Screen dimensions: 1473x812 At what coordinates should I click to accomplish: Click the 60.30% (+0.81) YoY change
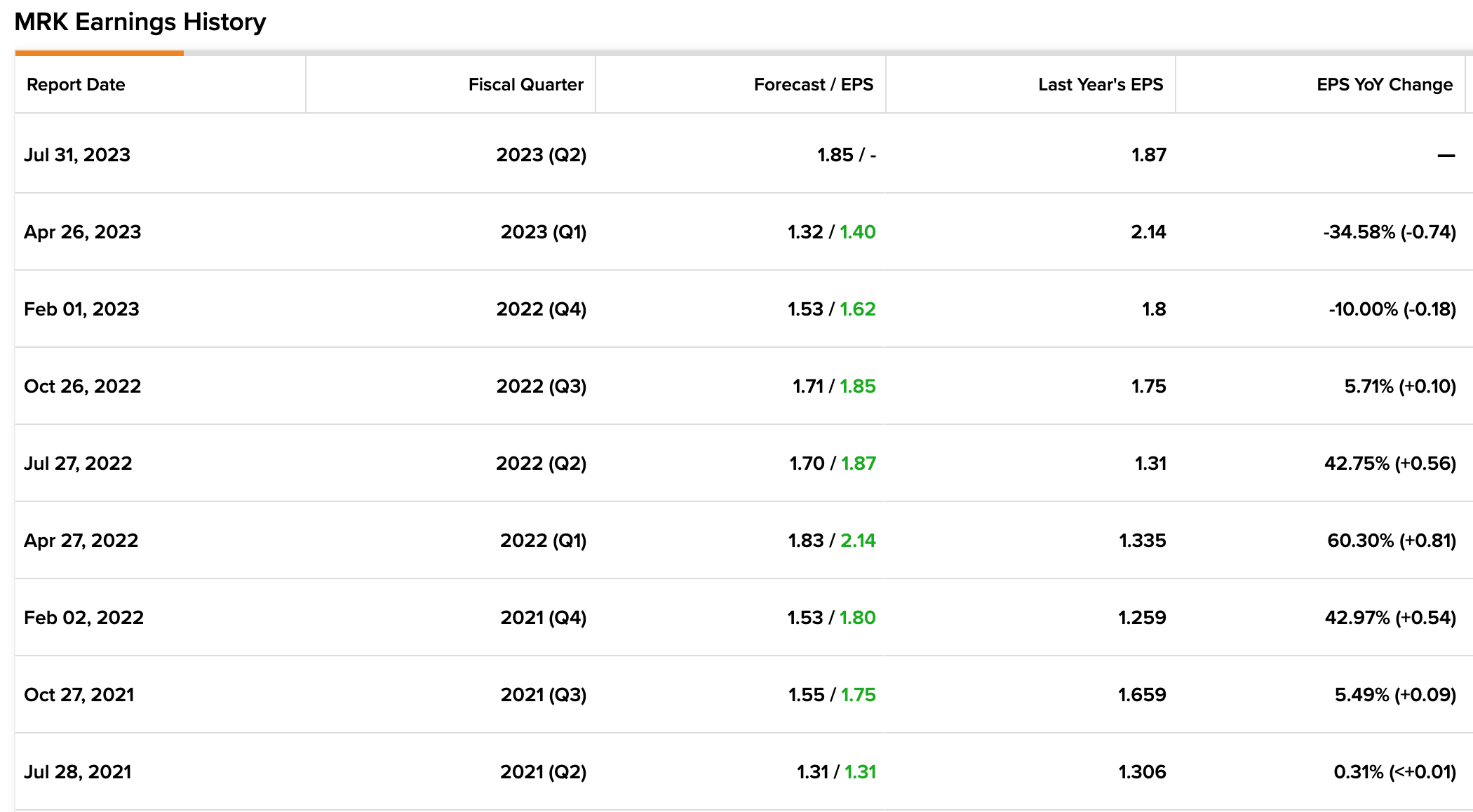(x=1392, y=541)
